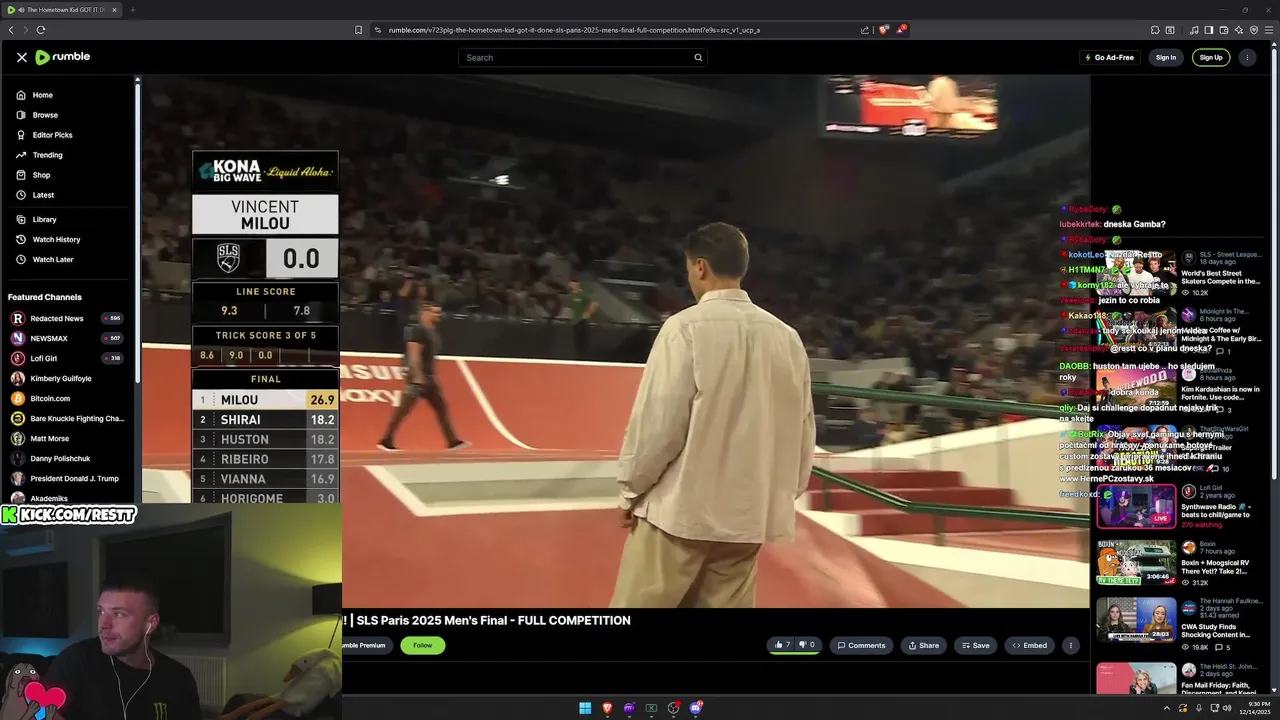Like the video with thumbs up
Viewport: 1280px width, 720px height.
tap(782, 645)
